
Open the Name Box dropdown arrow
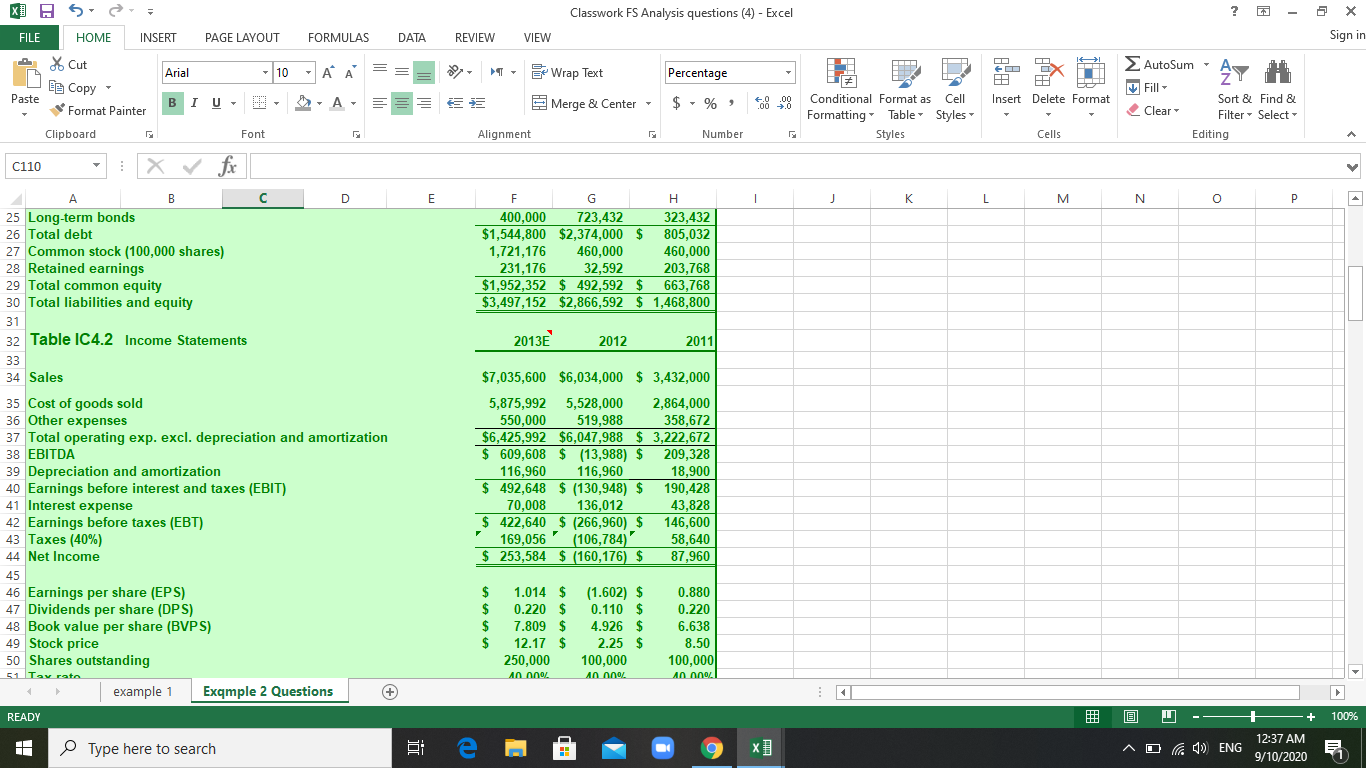coord(94,165)
